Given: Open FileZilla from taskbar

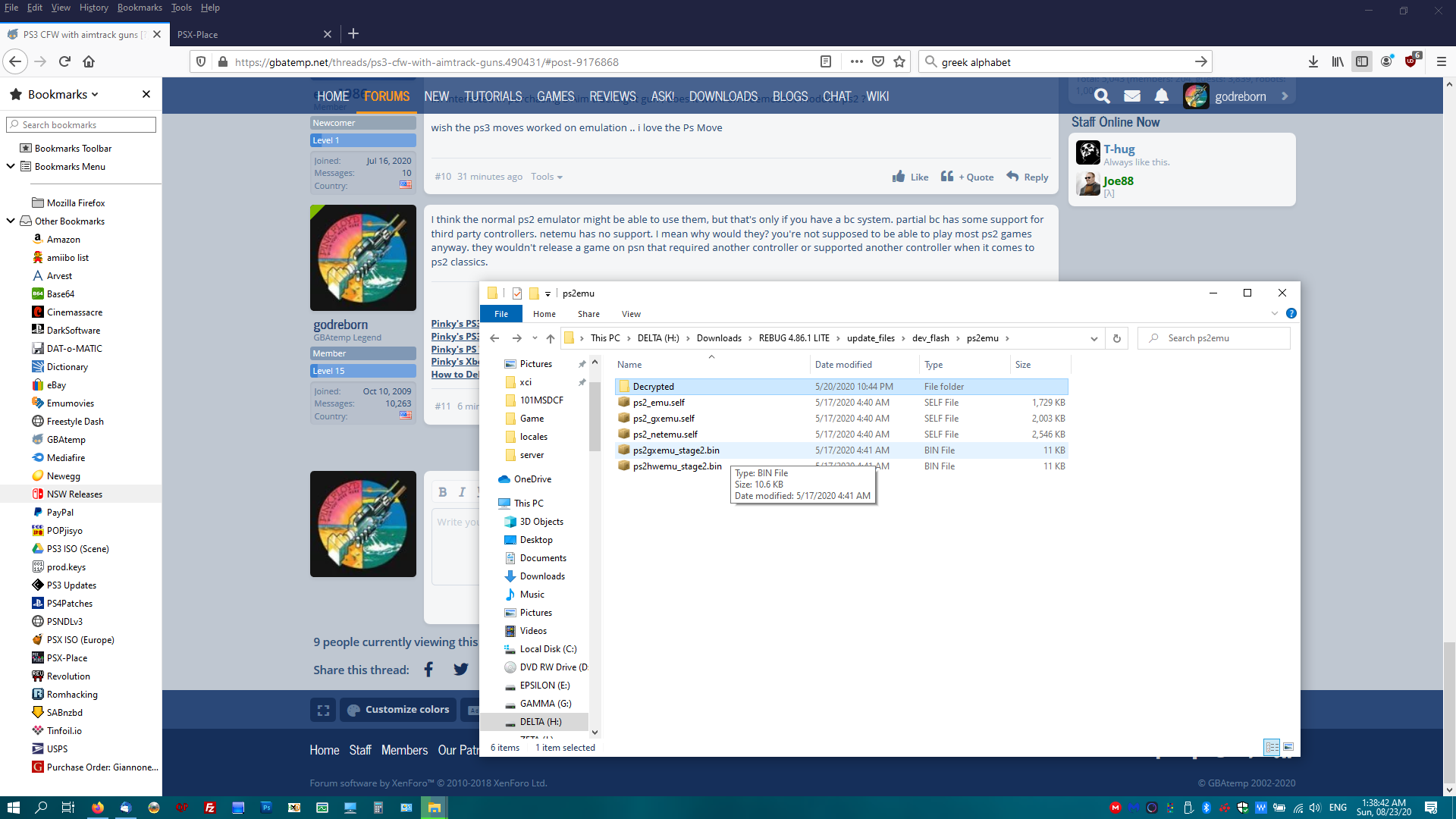Looking at the screenshot, I should [x=210, y=808].
